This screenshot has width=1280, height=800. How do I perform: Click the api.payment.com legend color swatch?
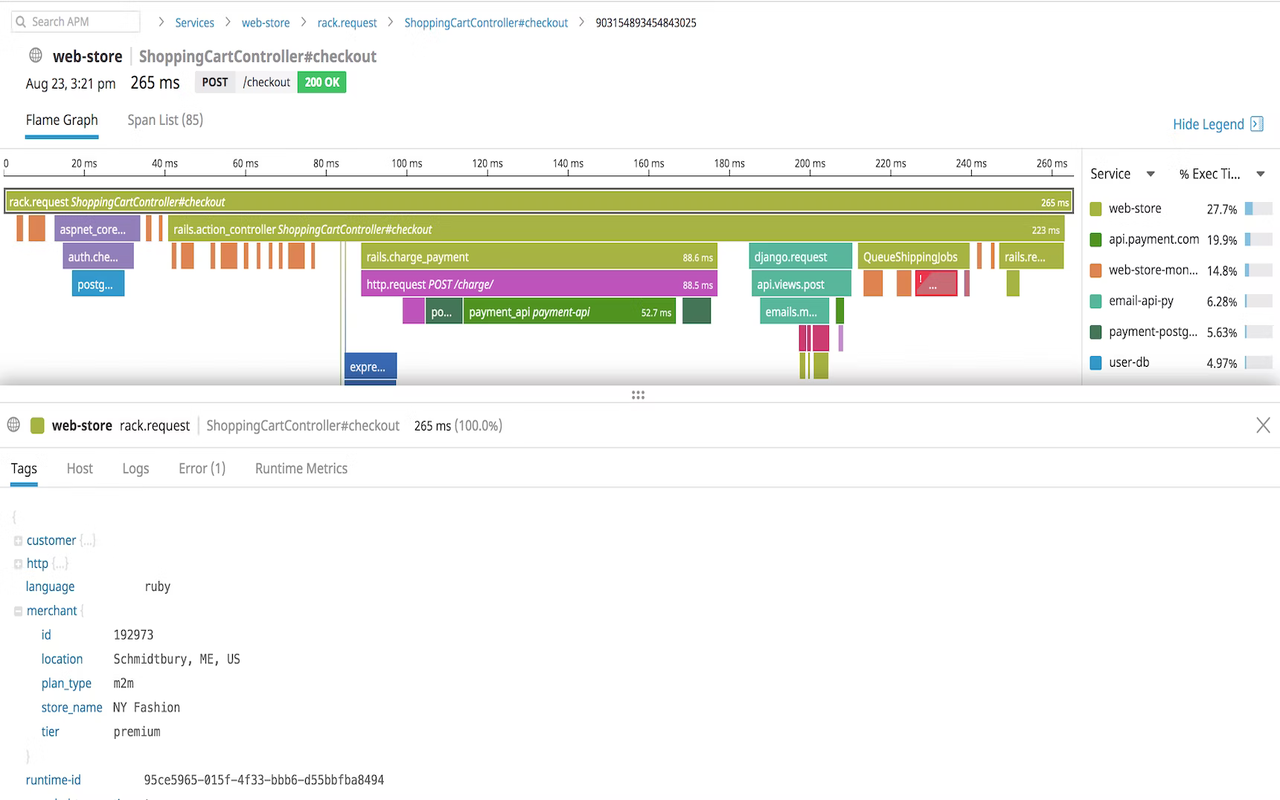coord(1096,240)
